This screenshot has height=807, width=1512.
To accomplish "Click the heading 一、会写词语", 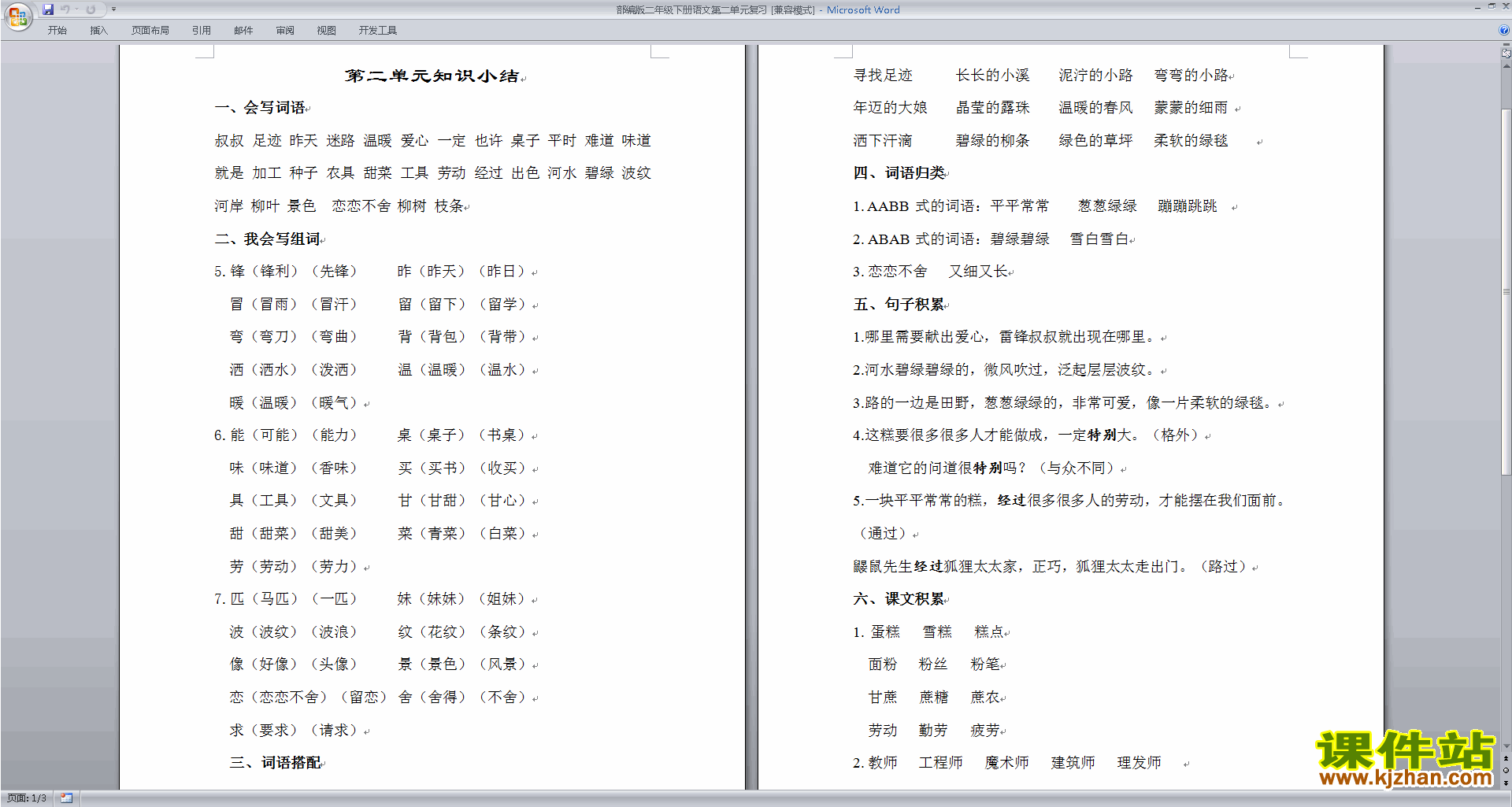I will point(260,108).
